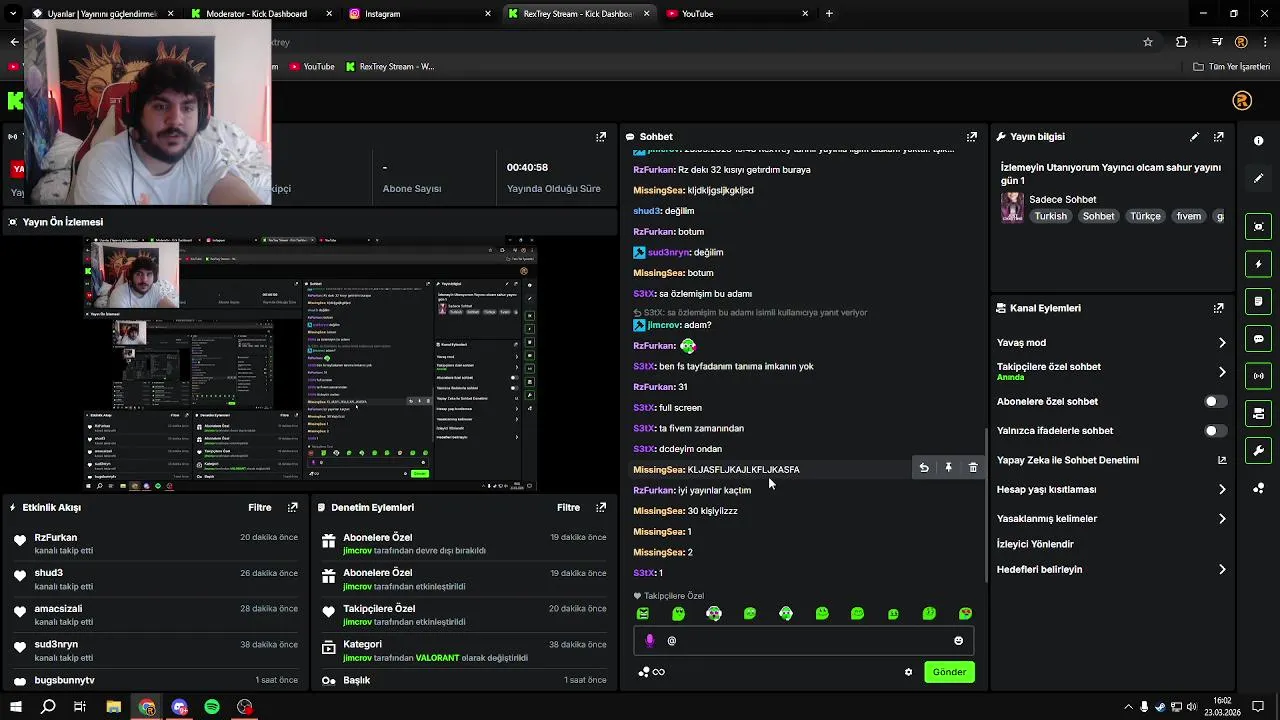Select the first green emote in quick emote row
Image resolution: width=1280 pixels, height=720 pixels.
(643, 614)
